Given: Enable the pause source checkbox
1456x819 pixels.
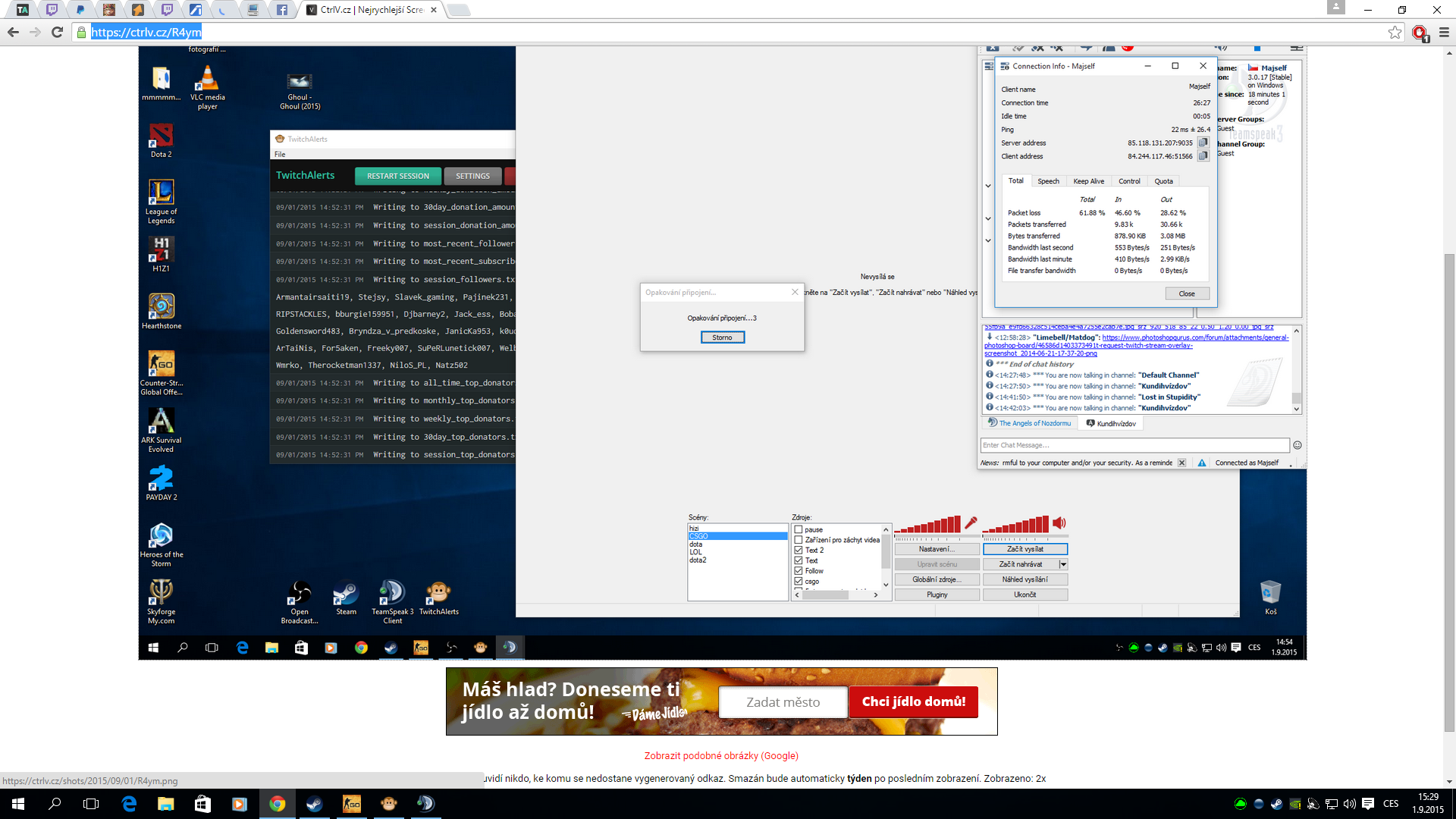Looking at the screenshot, I should [x=799, y=529].
